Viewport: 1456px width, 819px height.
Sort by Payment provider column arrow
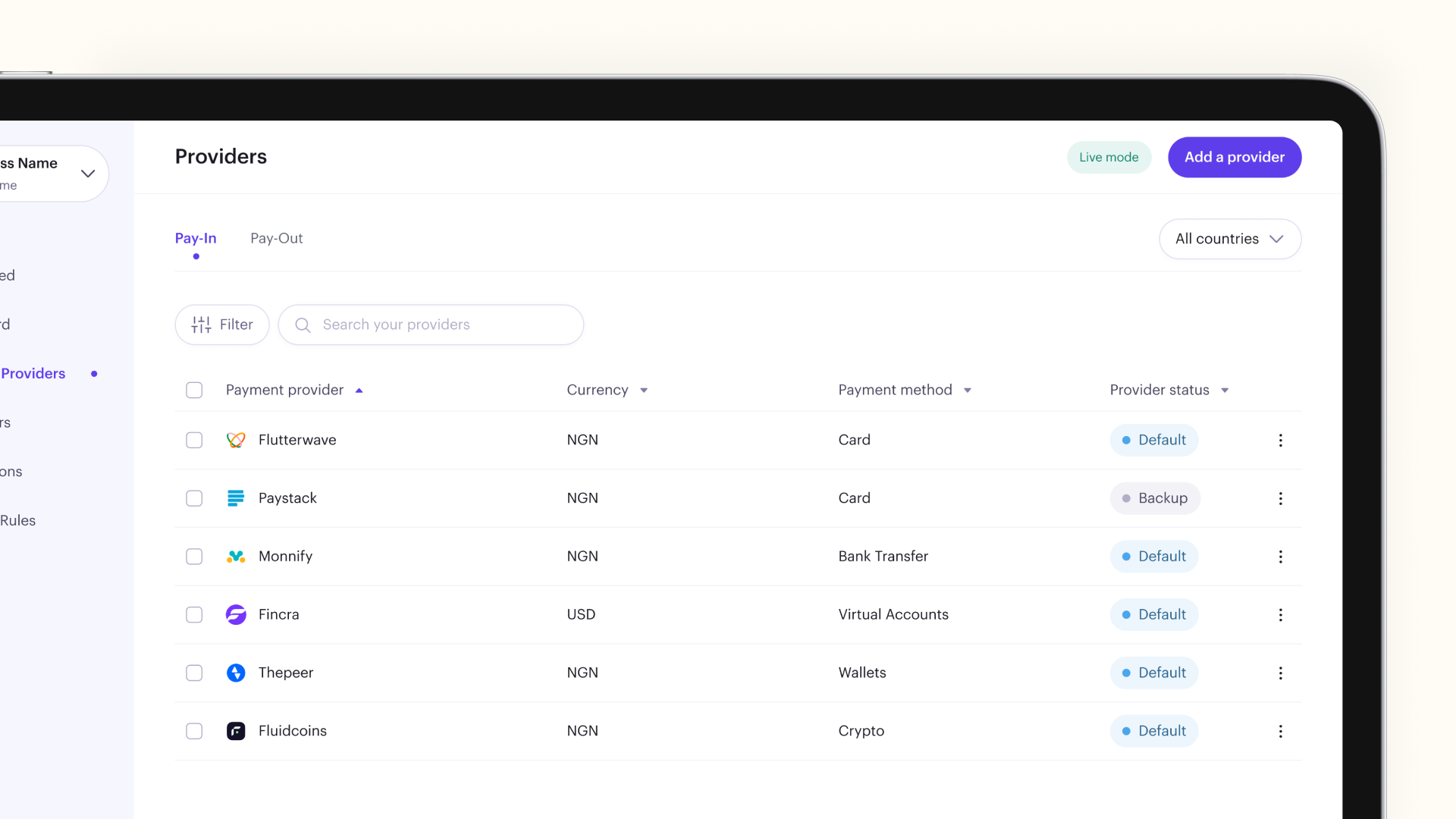pyautogui.click(x=359, y=391)
